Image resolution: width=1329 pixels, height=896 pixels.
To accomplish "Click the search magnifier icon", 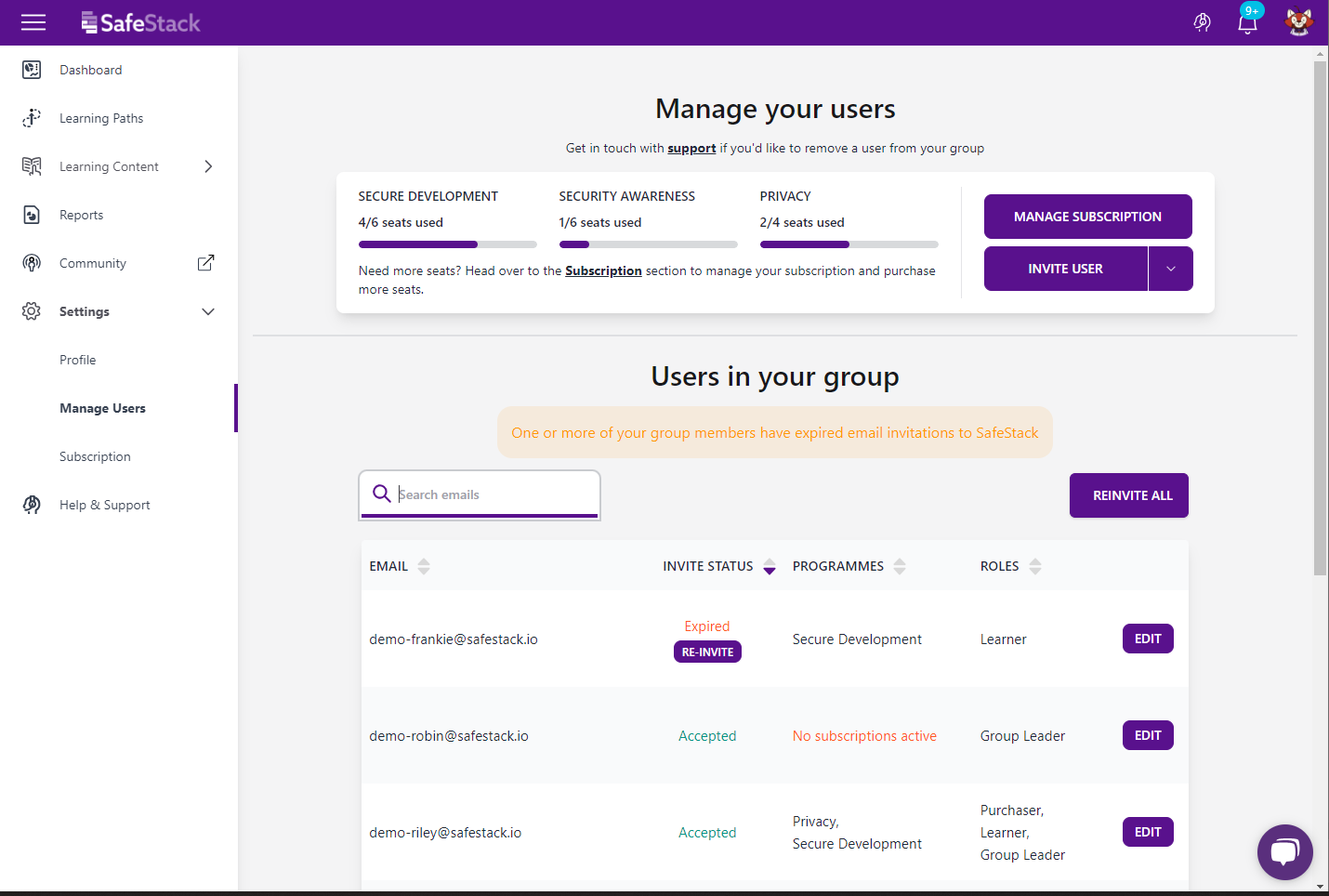I will point(381,494).
